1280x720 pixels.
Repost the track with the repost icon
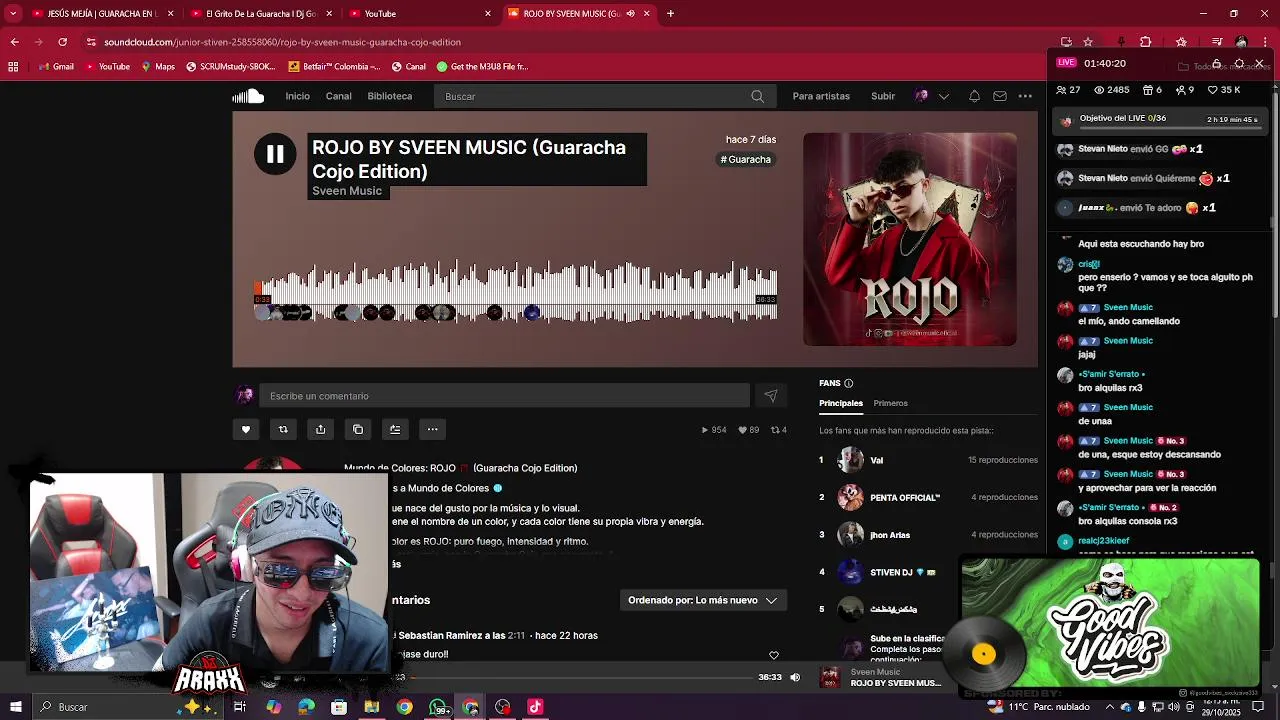point(283,429)
